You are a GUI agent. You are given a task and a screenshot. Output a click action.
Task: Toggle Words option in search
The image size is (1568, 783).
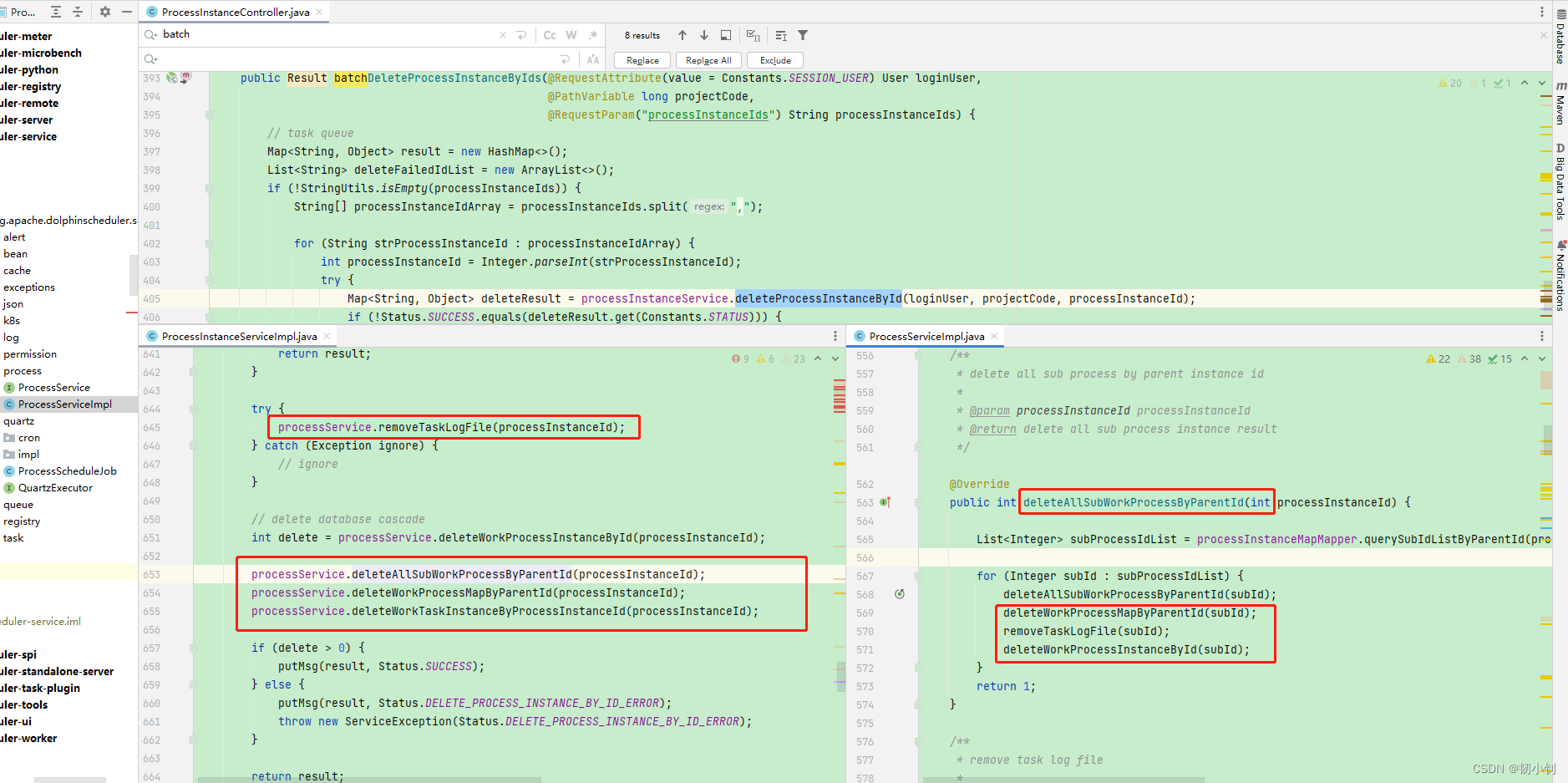pos(571,35)
